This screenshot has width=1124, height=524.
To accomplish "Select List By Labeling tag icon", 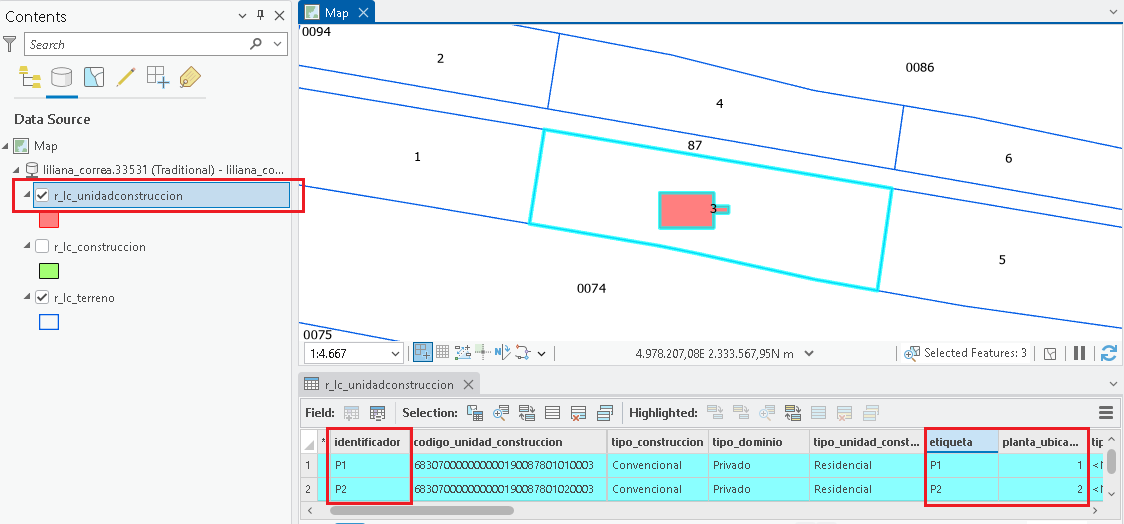I will point(189,77).
